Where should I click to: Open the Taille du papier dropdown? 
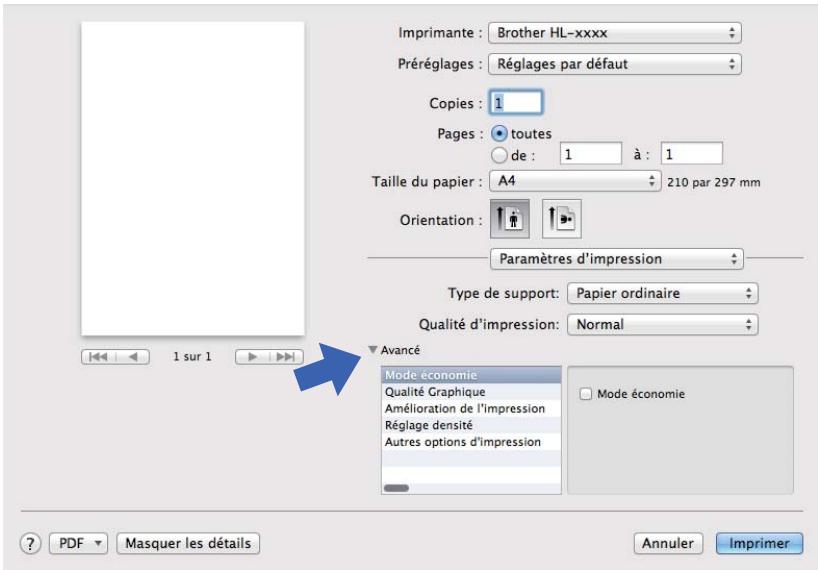coord(575,181)
